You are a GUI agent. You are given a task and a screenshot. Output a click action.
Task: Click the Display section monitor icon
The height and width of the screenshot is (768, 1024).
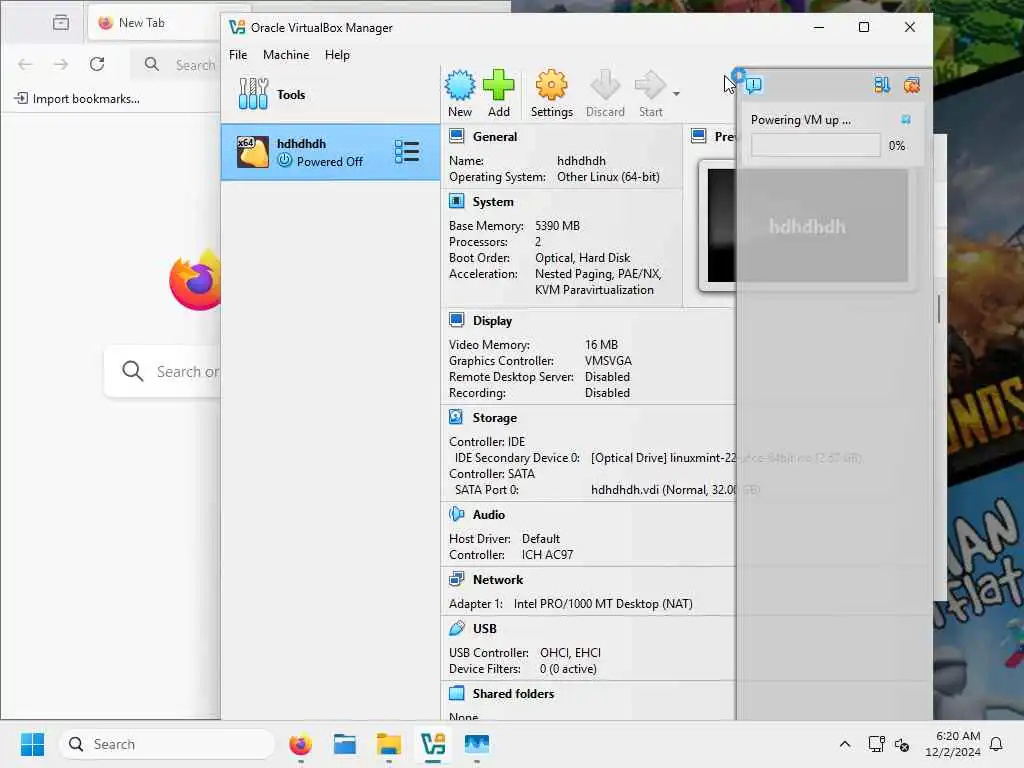(x=456, y=320)
